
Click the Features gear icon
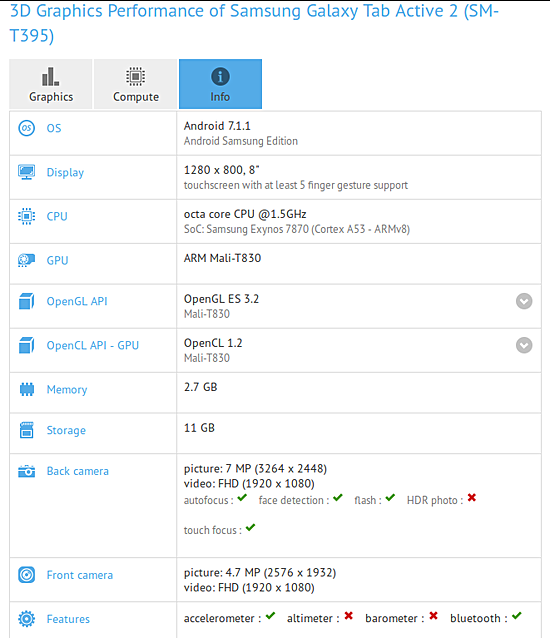pos(26,619)
